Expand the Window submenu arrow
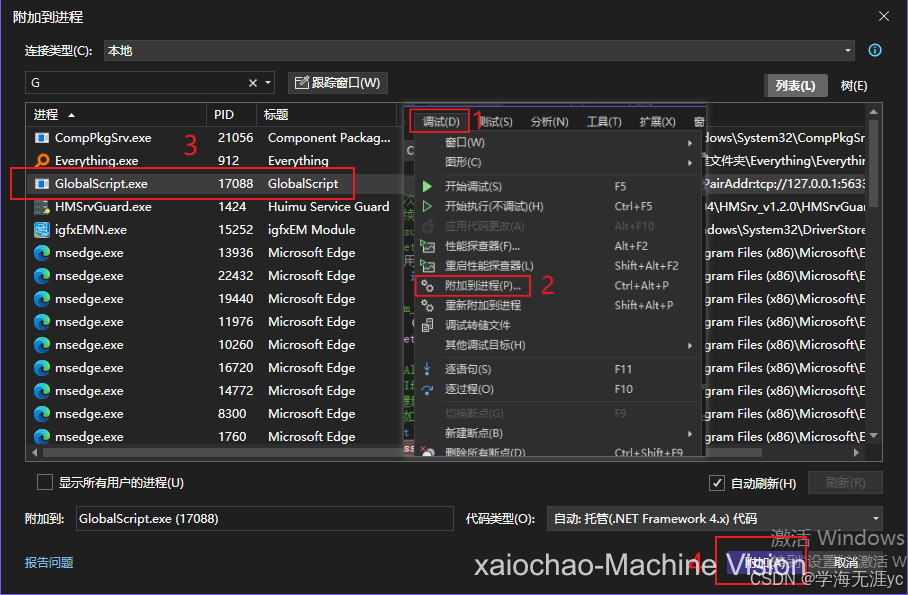This screenshot has height=595, width=908. 690,143
